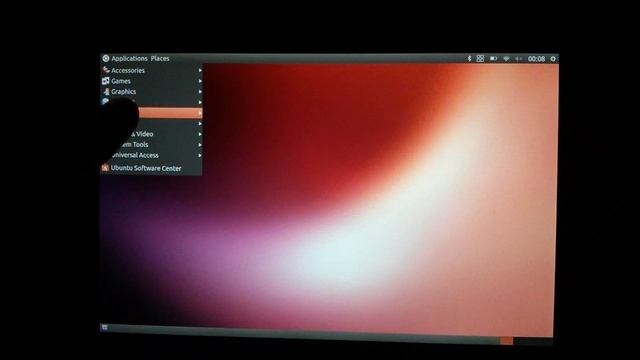Expand the highlighted orange row's submenu arrow
The width and height of the screenshot is (640, 360).
pos(200,113)
